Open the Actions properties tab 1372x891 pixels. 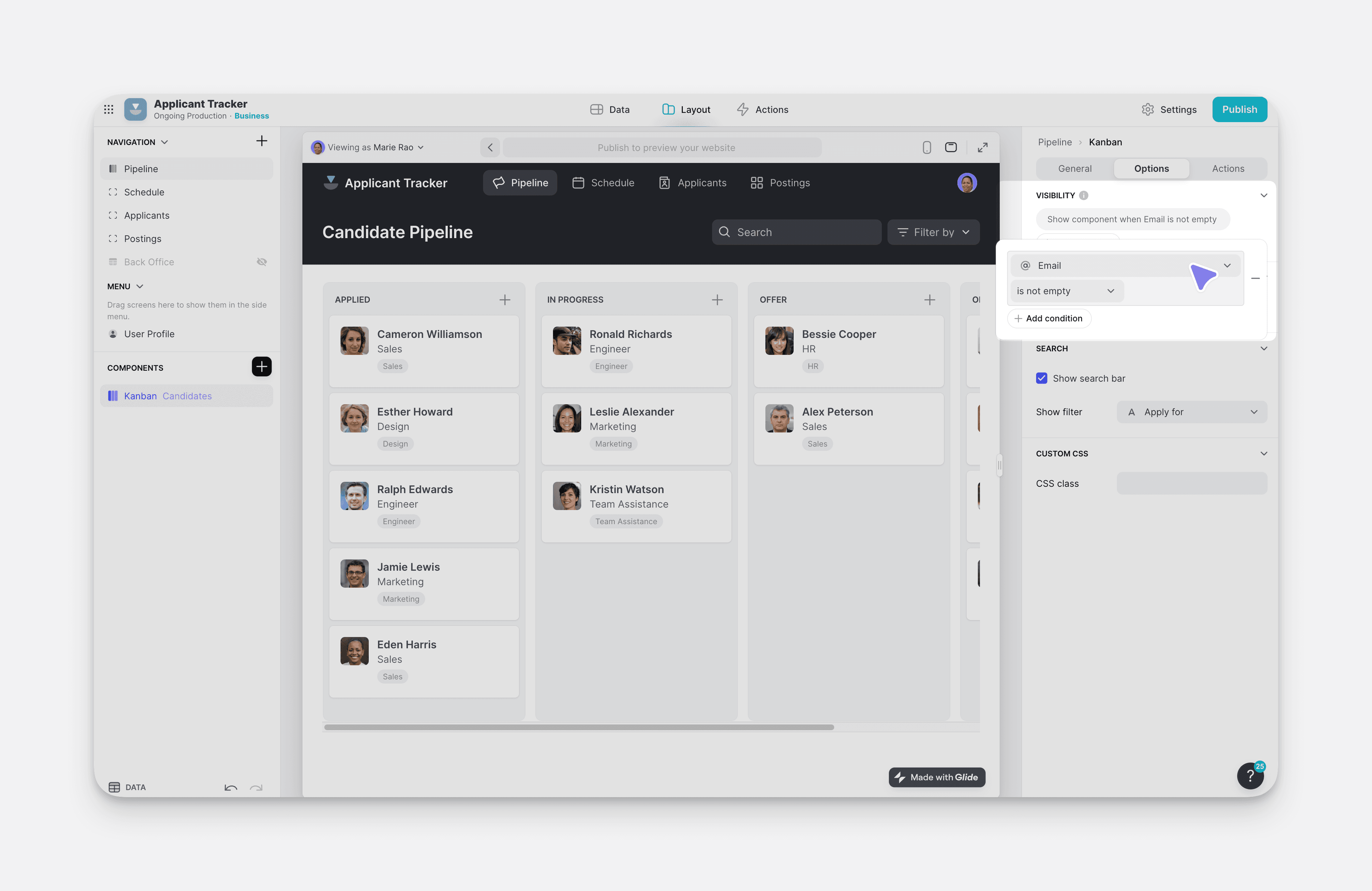1228,169
